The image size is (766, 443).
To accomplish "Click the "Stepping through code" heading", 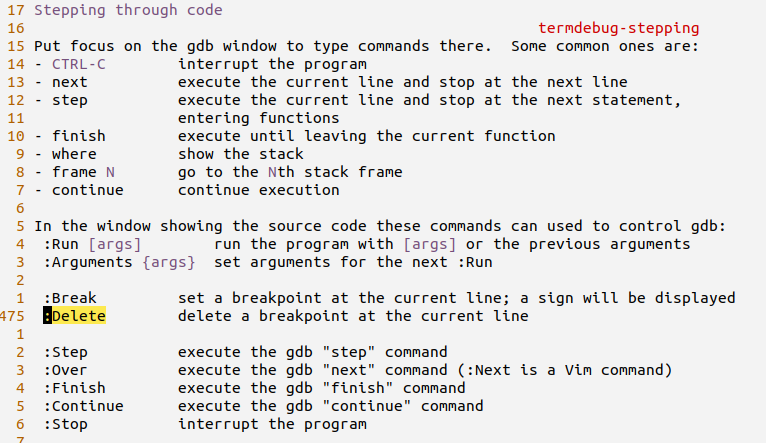I will point(128,10).
